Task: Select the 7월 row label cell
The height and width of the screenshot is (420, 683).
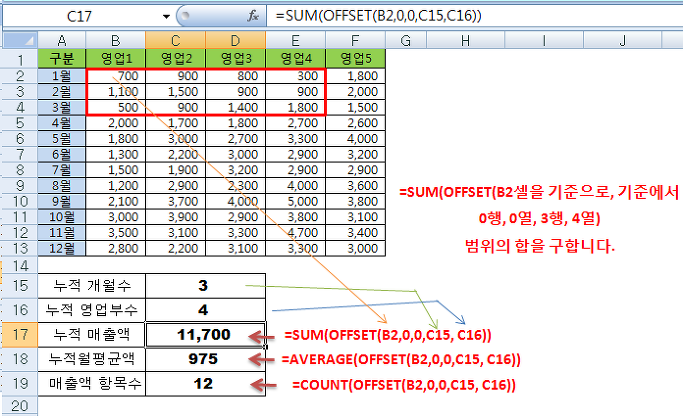Action: pyautogui.click(x=62, y=170)
